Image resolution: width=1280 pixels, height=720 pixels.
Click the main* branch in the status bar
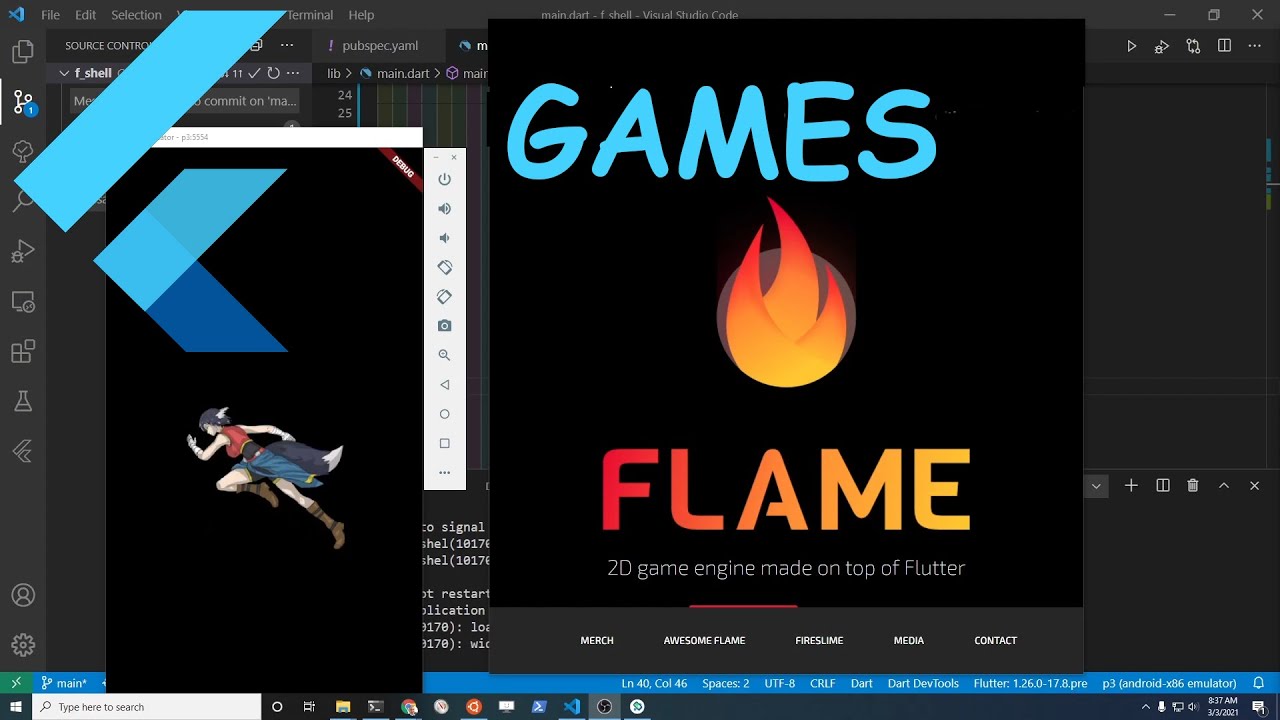64,683
